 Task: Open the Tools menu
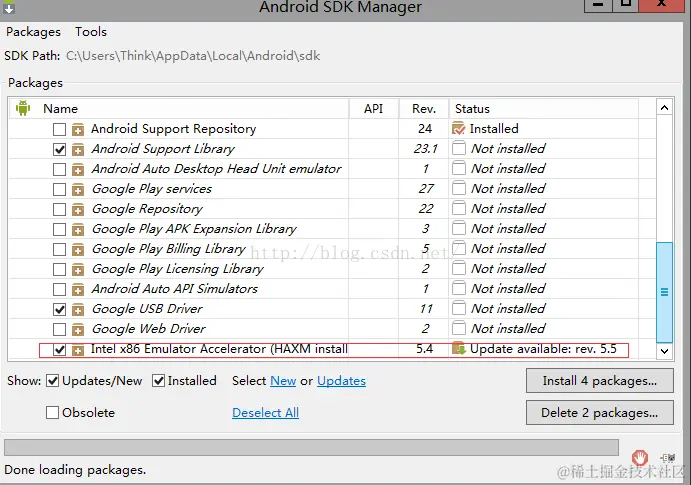click(91, 32)
